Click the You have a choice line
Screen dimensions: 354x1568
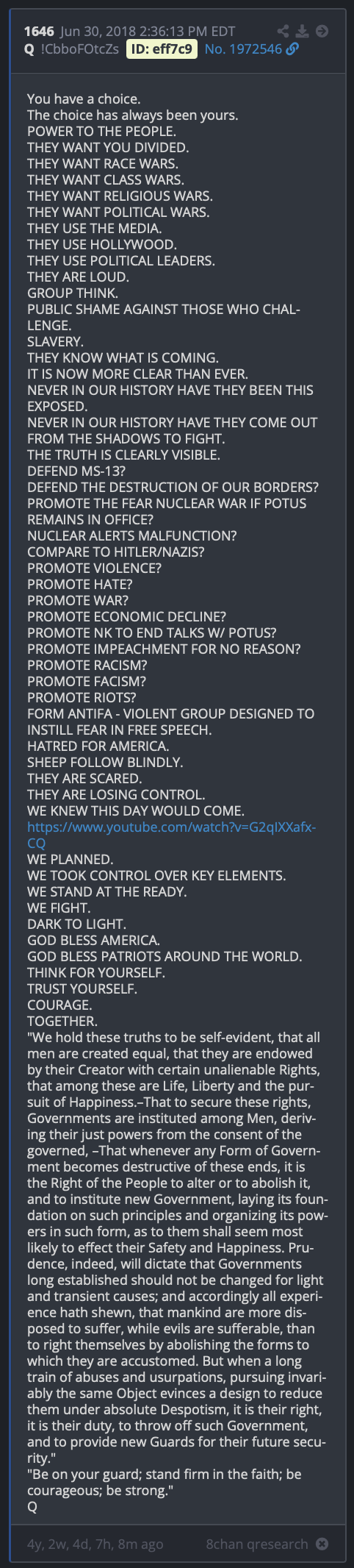84,99
